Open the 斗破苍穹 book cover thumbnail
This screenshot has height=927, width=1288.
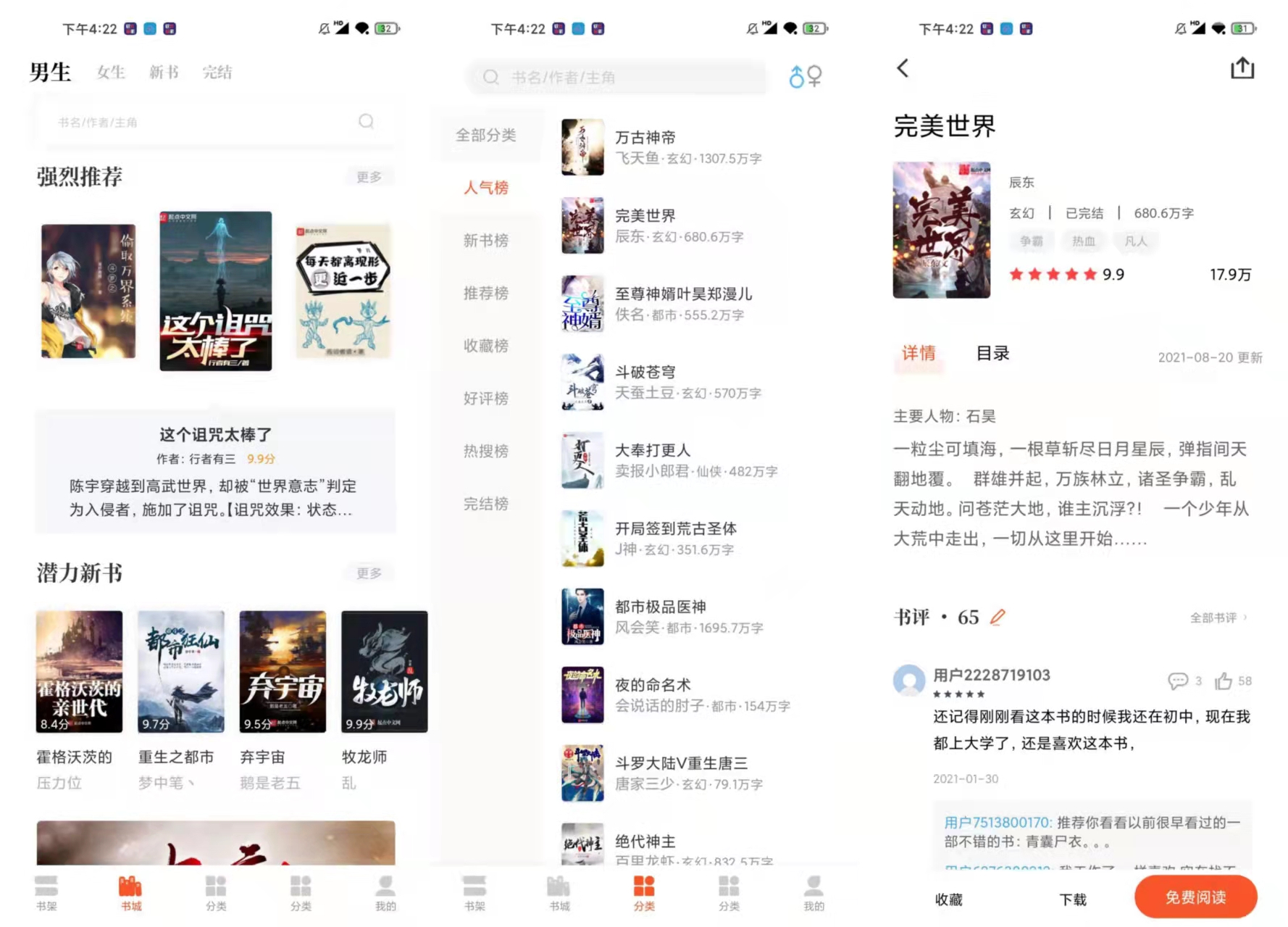[x=583, y=382]
